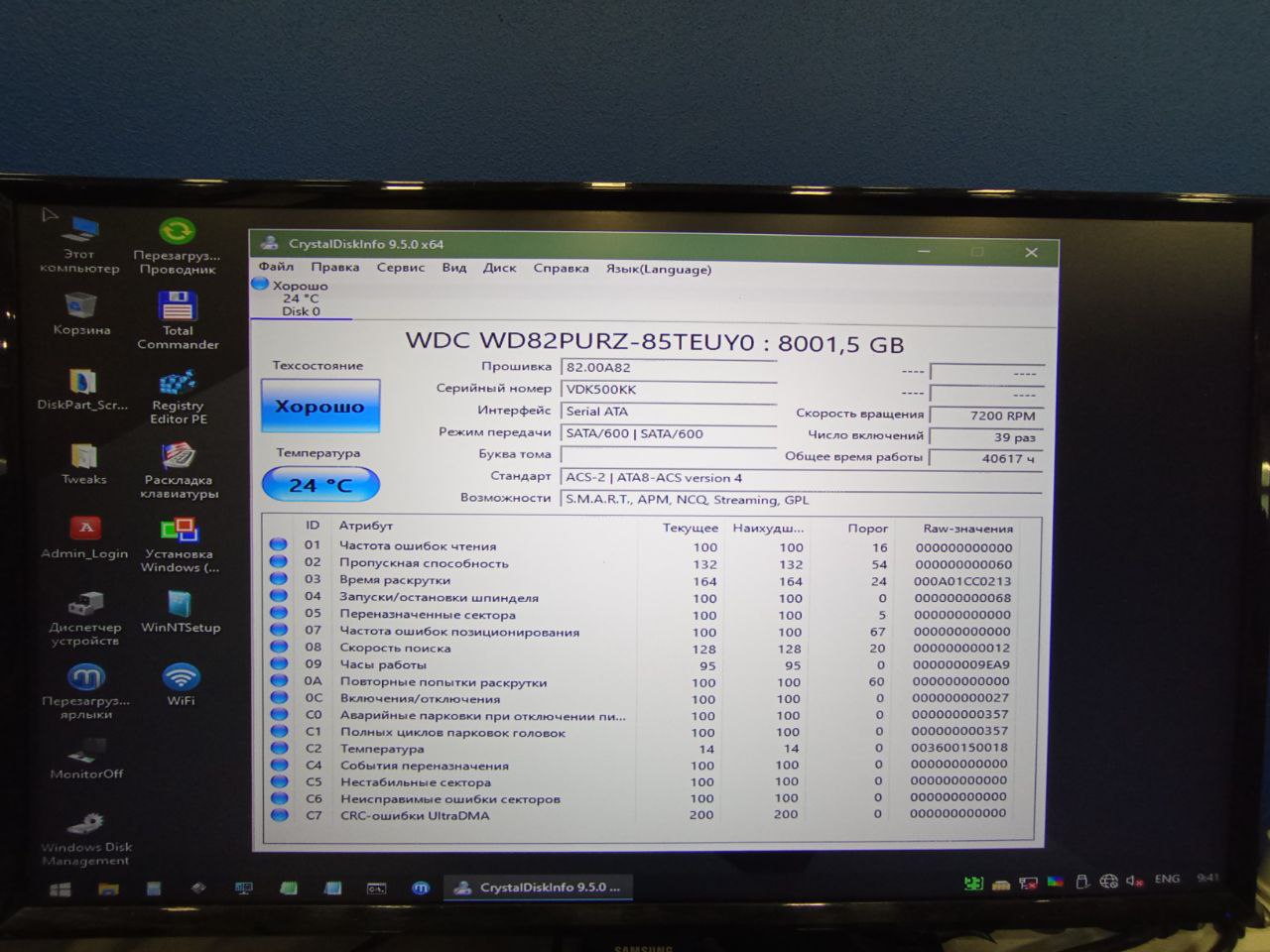The image size is (1270, 952).
Task: Click the MonitorOff desktop icon
Action: 86,752
